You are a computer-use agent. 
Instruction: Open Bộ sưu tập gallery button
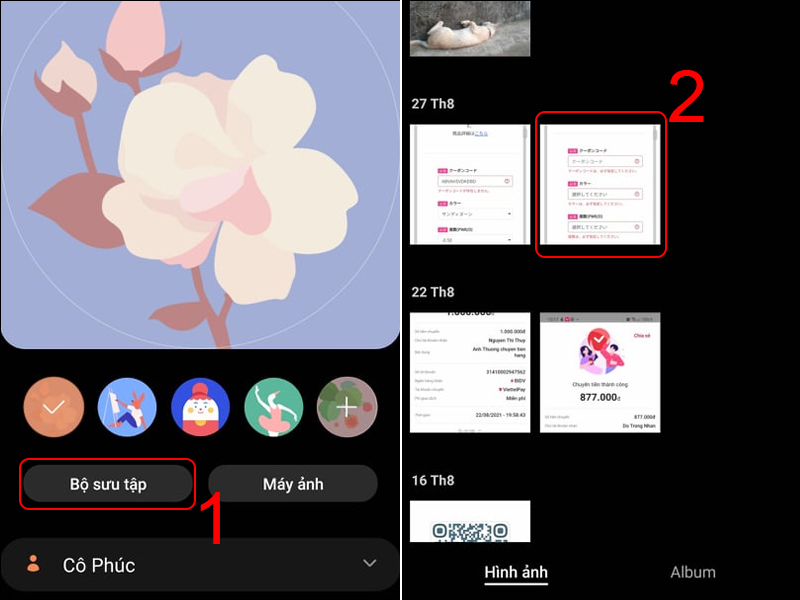[108, 484]
